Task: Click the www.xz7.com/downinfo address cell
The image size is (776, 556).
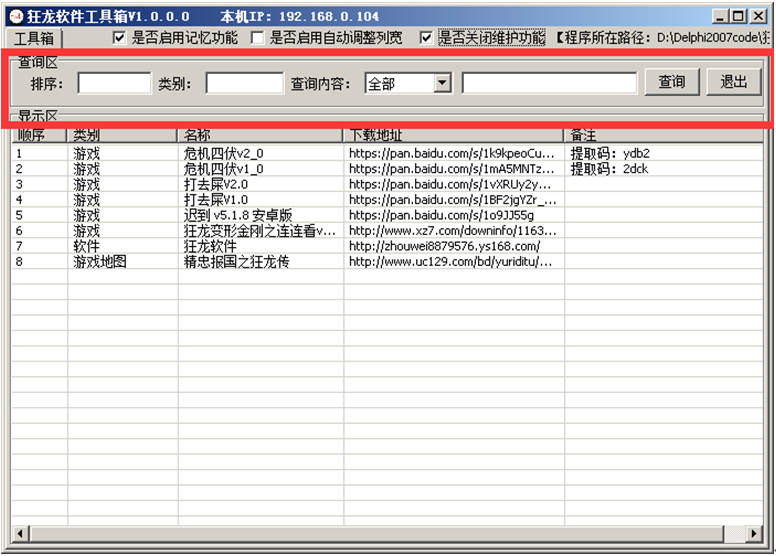Action: [454, 230]
